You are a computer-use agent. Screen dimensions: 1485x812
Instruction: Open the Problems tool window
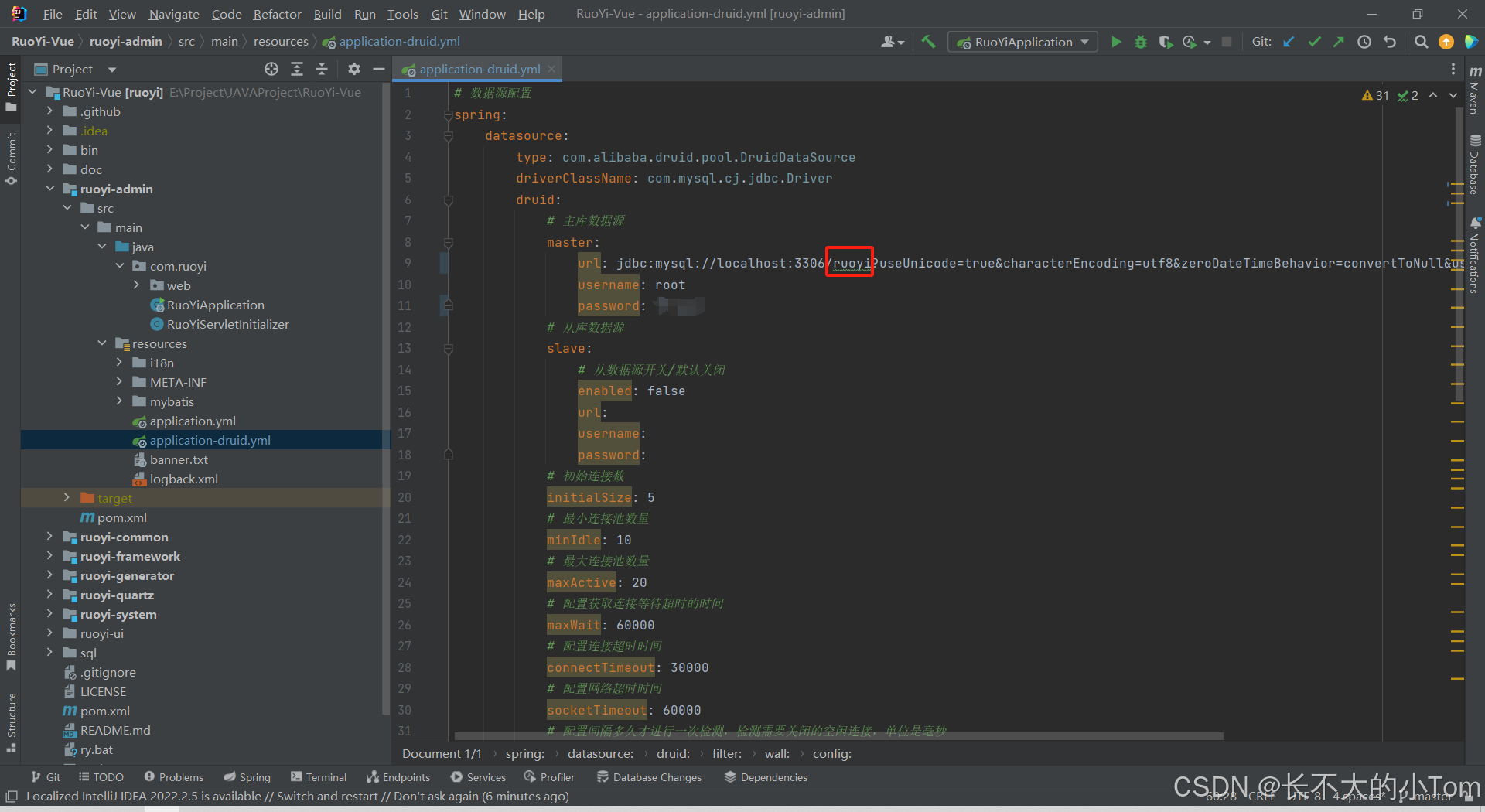pyautogui.click(x=174, y=777)
